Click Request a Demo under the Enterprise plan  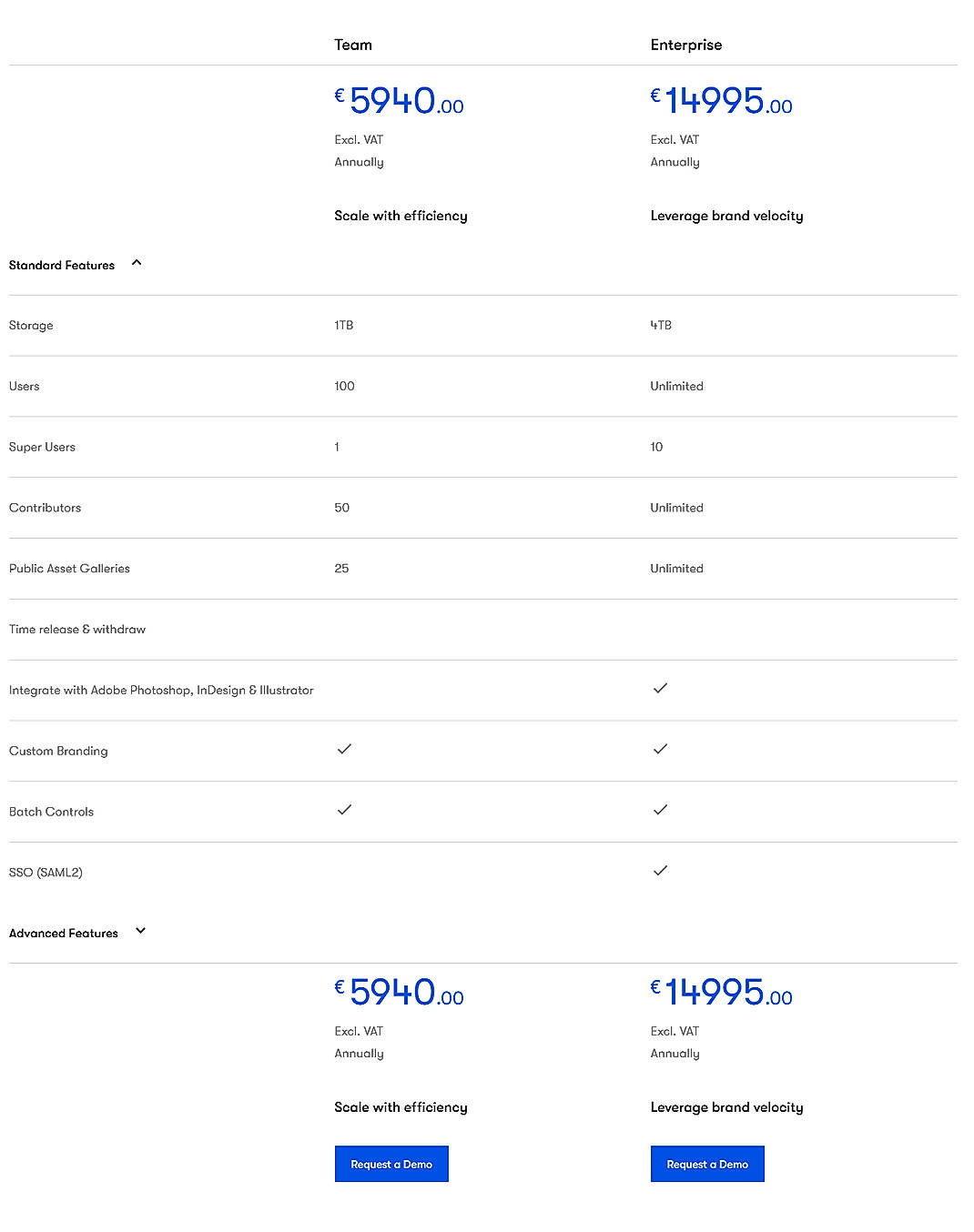coord(707,1164)
